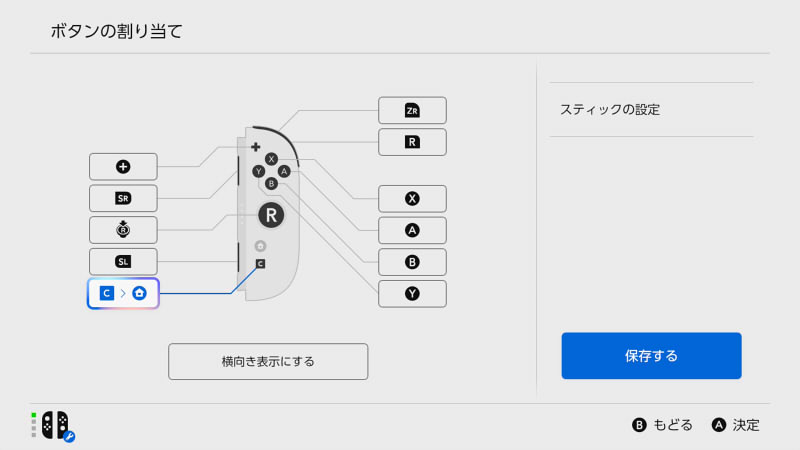Select the right stick press mapping box
Image resolution: width=800 pixels, height=450 pixels.
coord(123,230)
